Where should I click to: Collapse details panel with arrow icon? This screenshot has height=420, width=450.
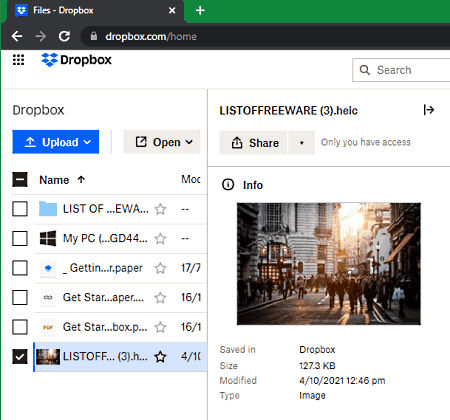coord(429,110)
